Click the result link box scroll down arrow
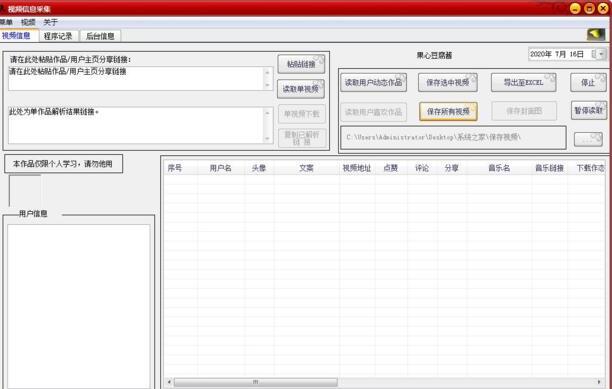Viewport: 612px width, 389px height. [x=268, y=138]
